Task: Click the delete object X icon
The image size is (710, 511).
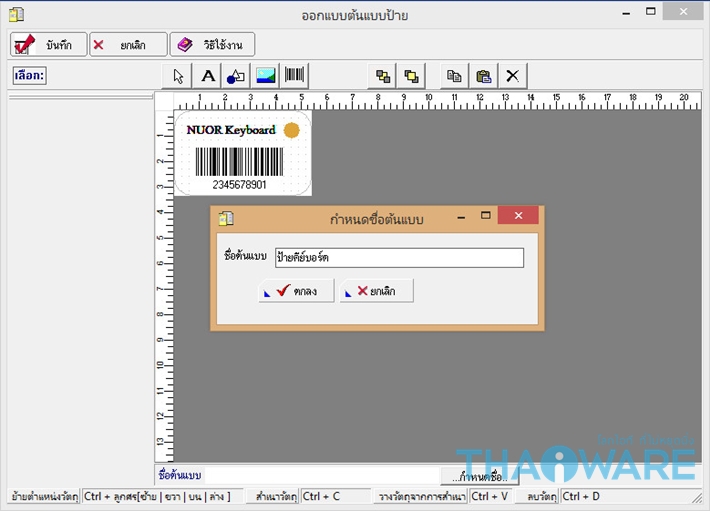Action: tap(513, 76)
